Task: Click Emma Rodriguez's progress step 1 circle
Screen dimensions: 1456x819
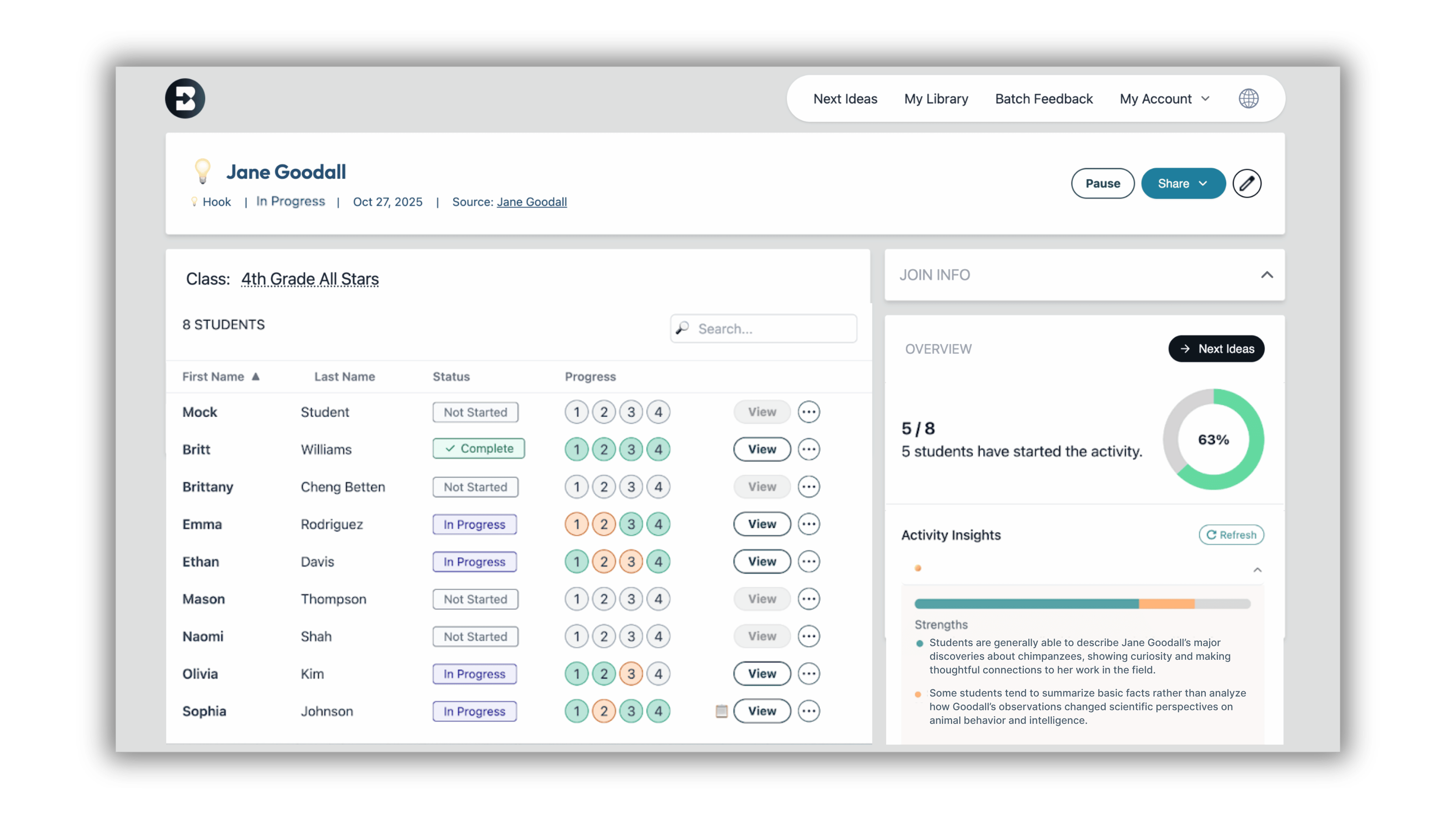Action: [x=576, y=524]
